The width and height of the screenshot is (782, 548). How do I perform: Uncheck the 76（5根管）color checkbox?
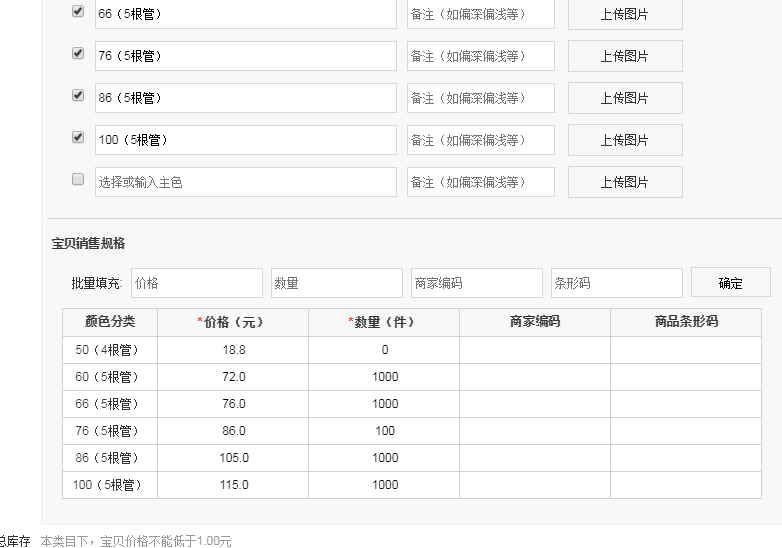click(78, 54)
